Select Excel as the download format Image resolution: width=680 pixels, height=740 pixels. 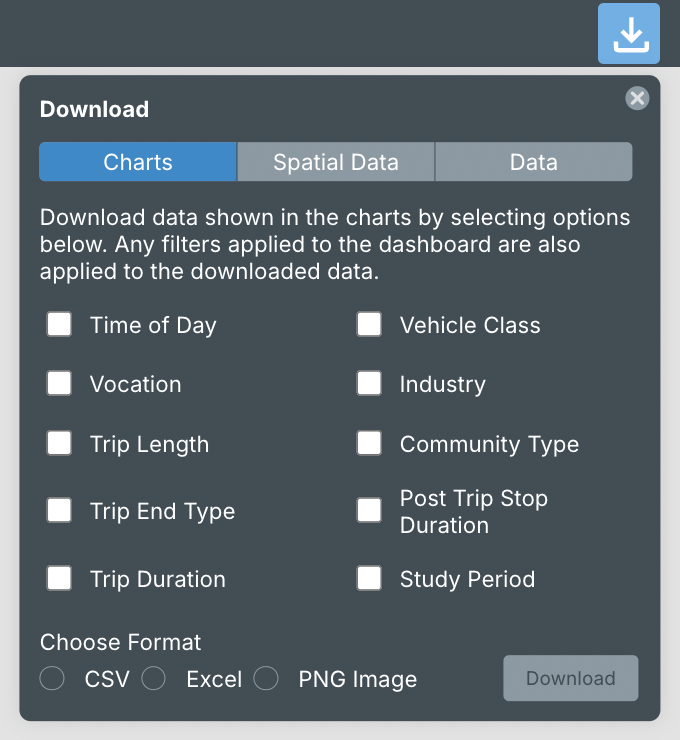pyautogui.click(x=154, y=679)
